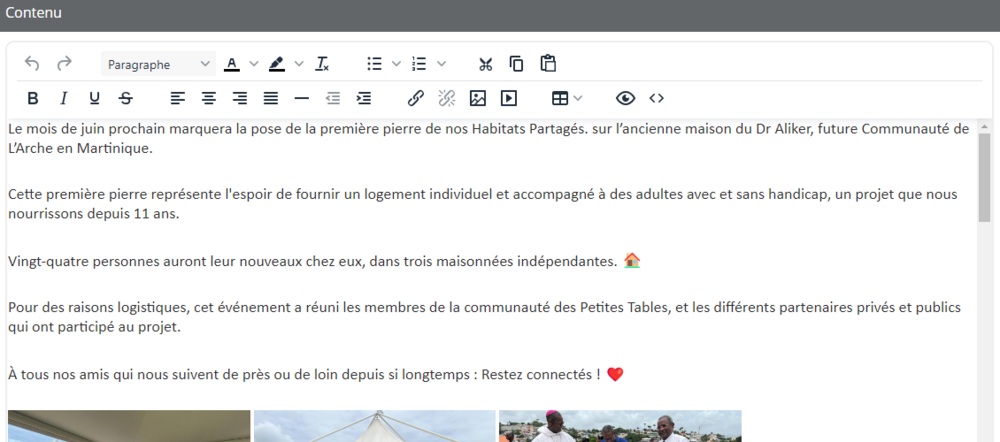
Task: Expand the text color picker arrow
Action: pos(254,64)
